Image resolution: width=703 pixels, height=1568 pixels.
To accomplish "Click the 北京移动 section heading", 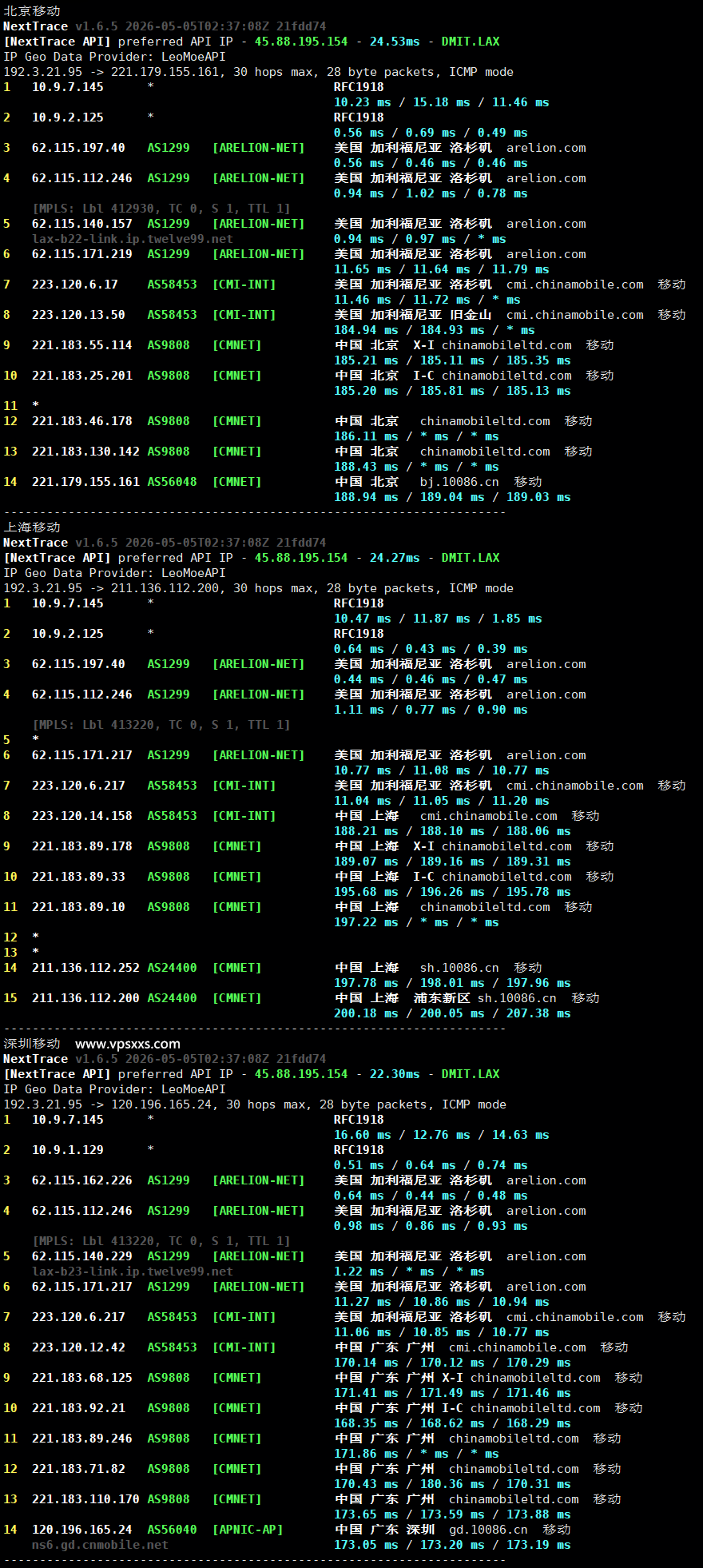I will (x=32, y=11).
